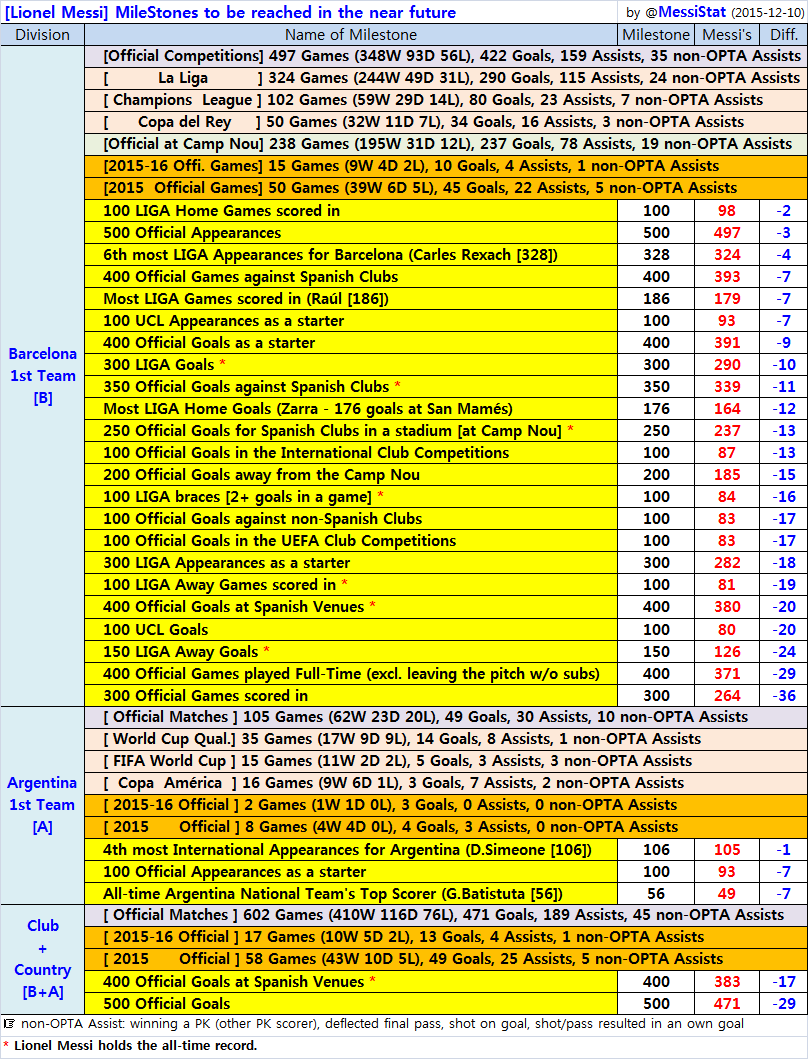Image resolution: width=808 pixels, height=1059 pixels.
Task: Click the red 471 Official Goals value
Action: [x=727, y=1004]
